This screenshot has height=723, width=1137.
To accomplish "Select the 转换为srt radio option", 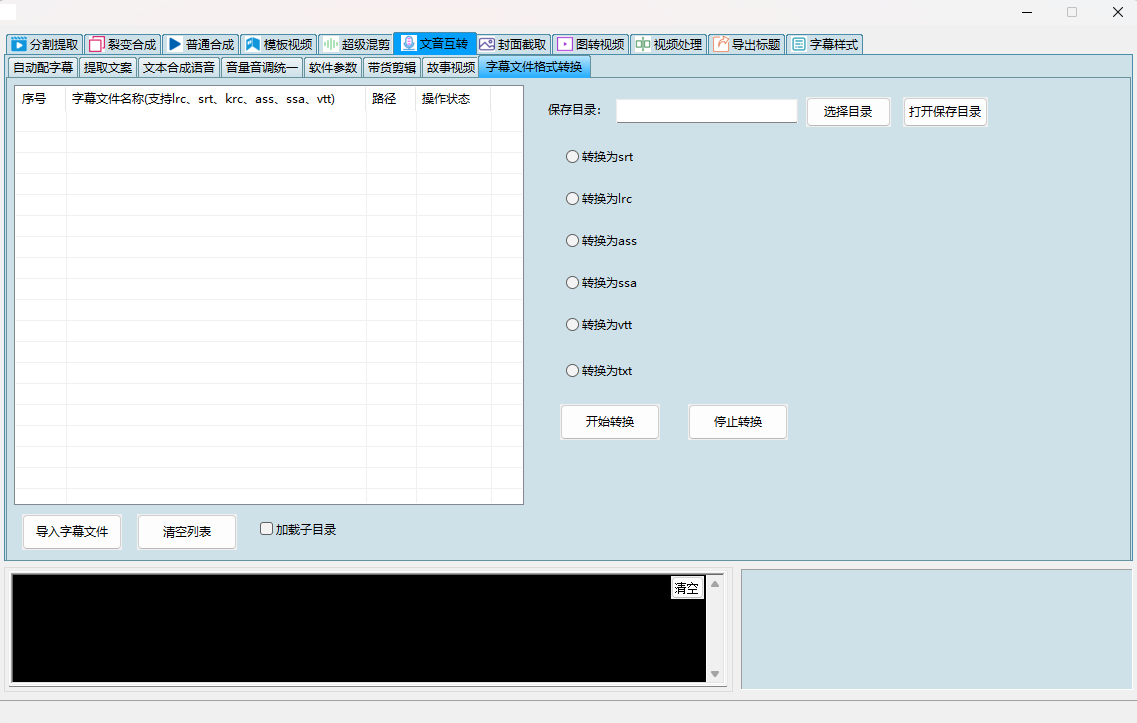I will 573,157.
